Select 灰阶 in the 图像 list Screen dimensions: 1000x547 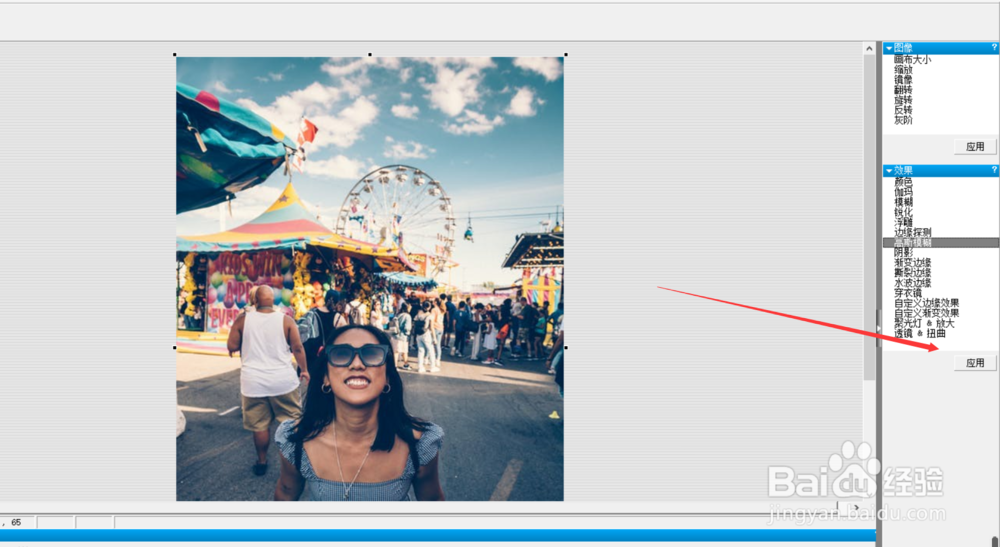(x=903, y=120)
